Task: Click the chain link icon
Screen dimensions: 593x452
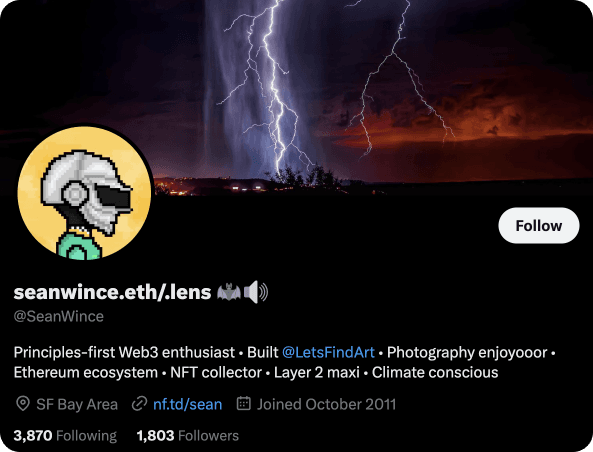Action: coord(139,404)
